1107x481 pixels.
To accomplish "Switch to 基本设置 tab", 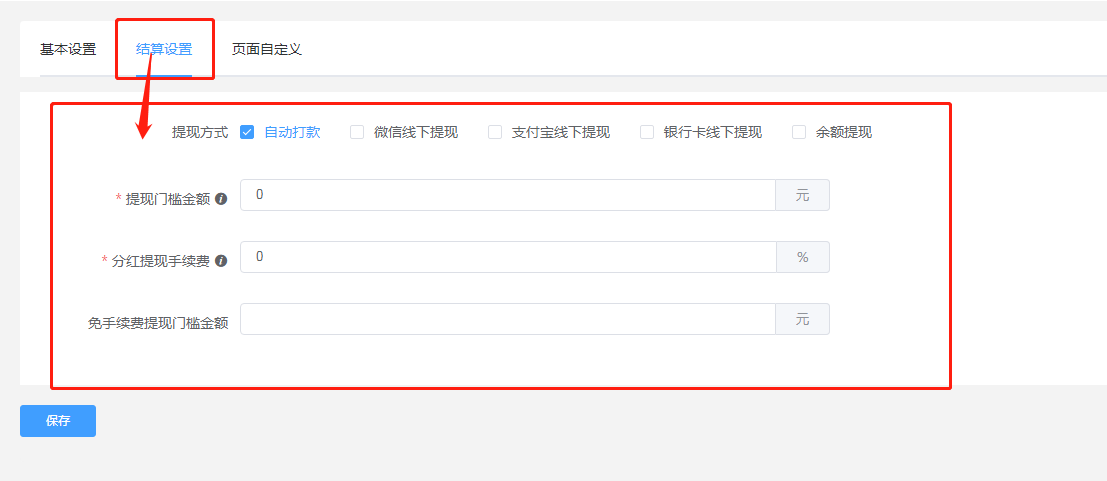I will click(68, 49).
